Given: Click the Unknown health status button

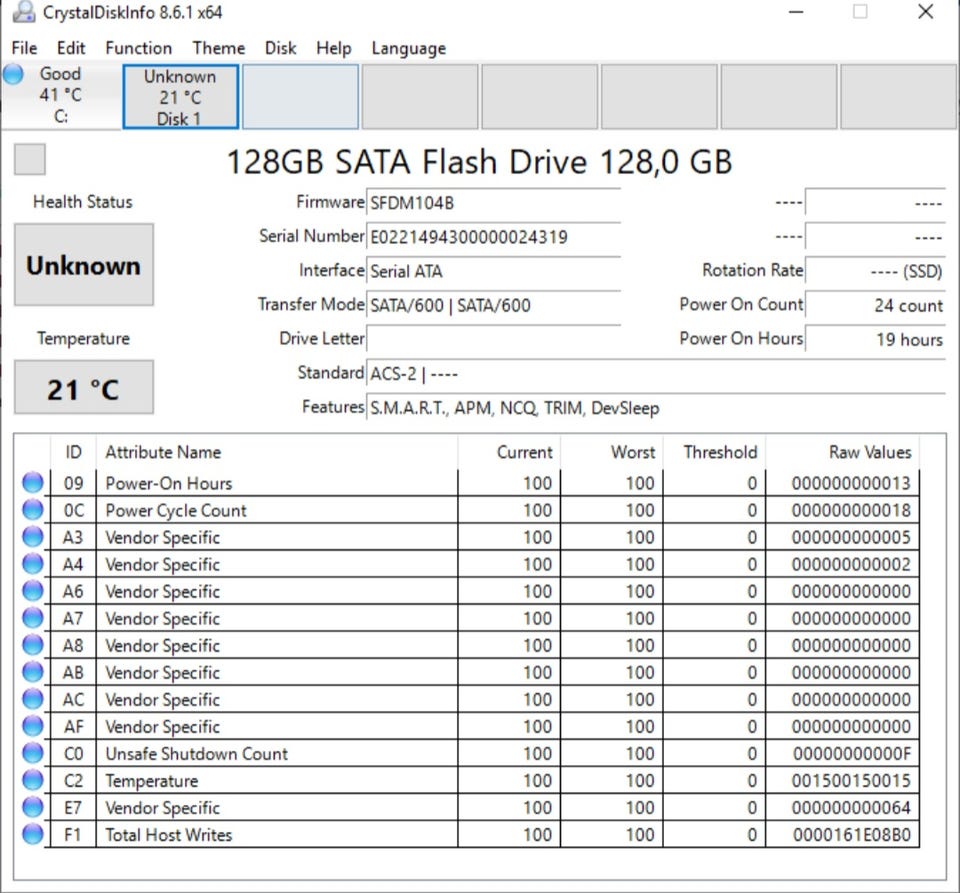Looking at the screenshot, I should [84, 265].
